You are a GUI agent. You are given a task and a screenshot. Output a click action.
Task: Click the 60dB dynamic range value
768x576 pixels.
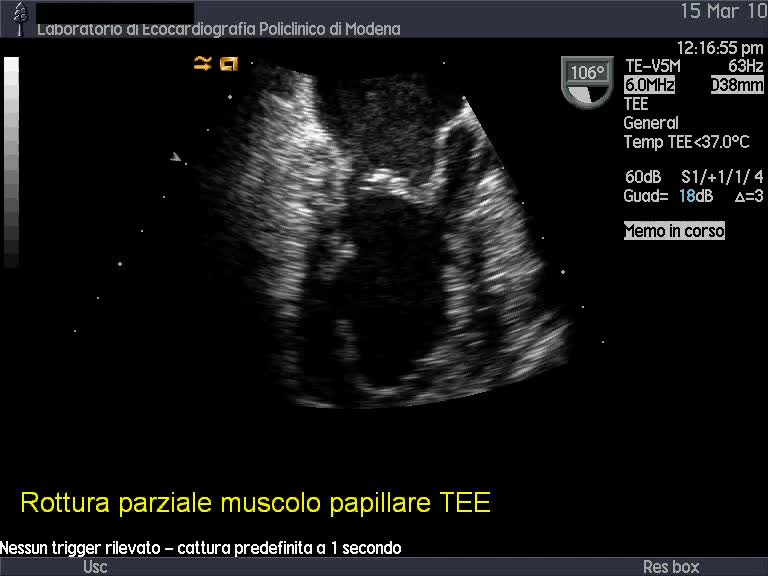[x=643, y=177]
